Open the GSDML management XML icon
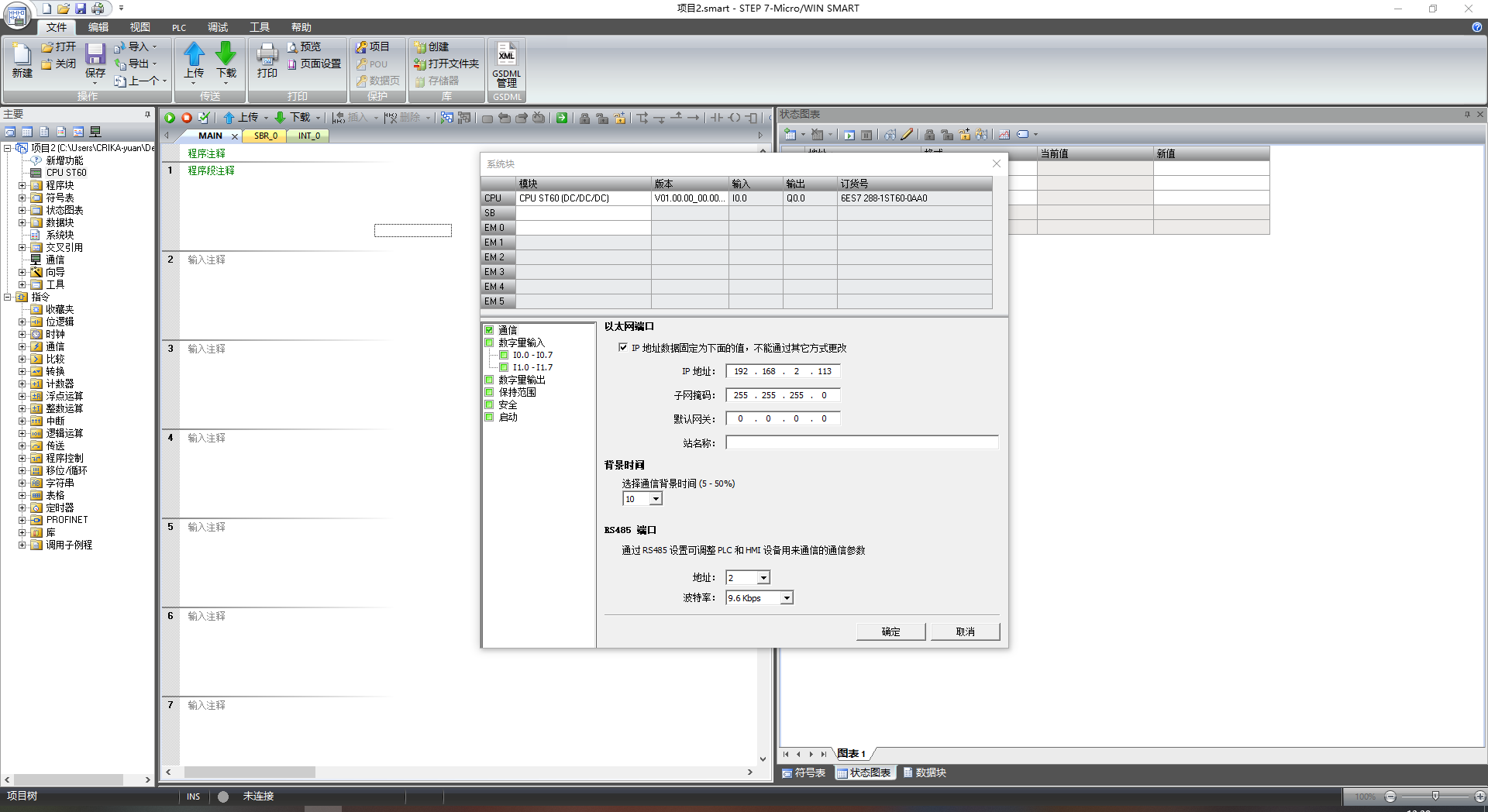 (x=506, y=55)
